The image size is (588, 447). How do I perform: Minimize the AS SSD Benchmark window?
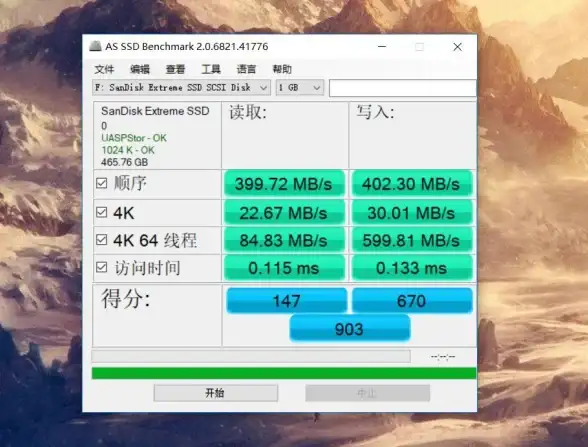[382, 46]
